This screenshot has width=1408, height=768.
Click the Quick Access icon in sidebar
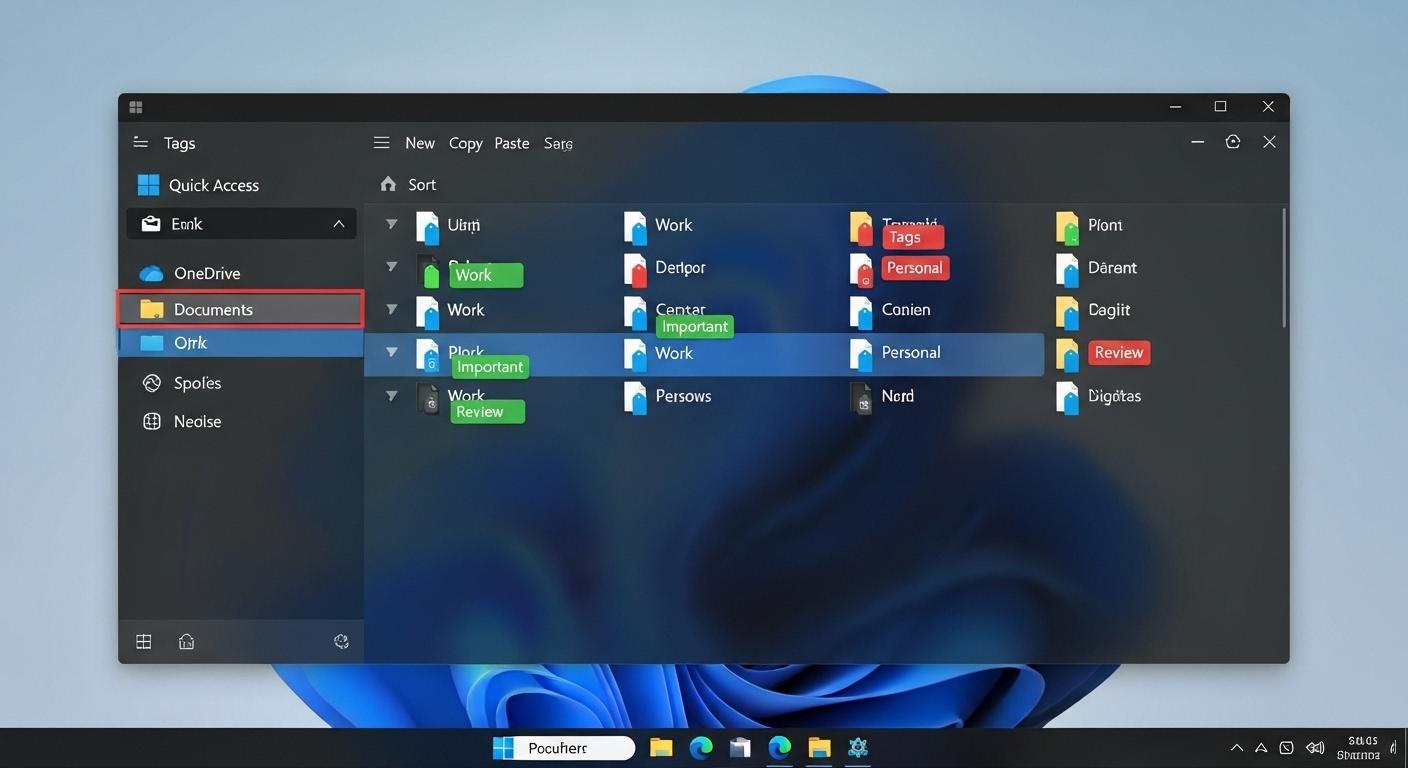pyautogui.click(x=148, y=184)
